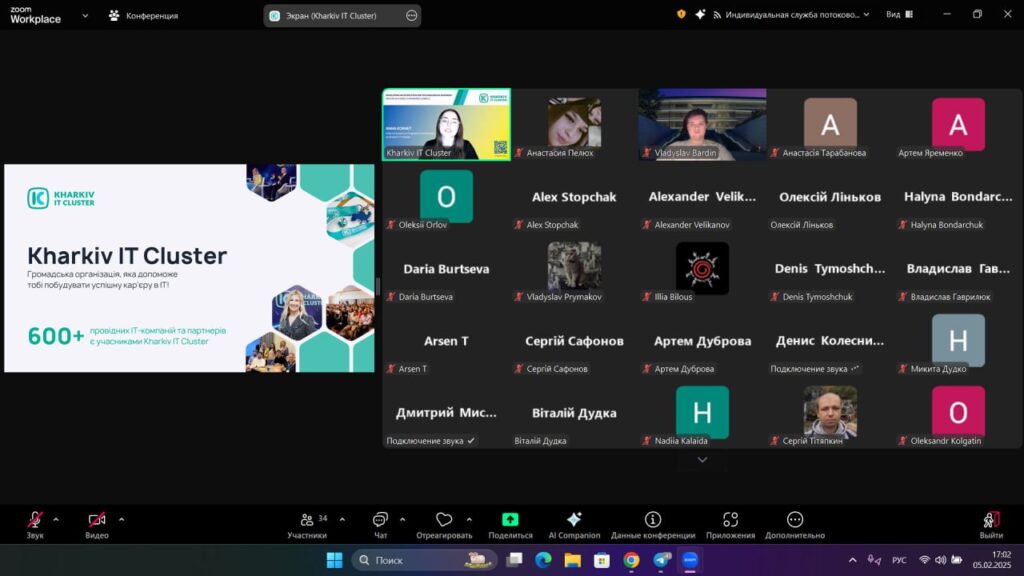Open the Вид view menu
Image resolution: width=1024 pixels, height=576 pixels.
coord(899,14)
